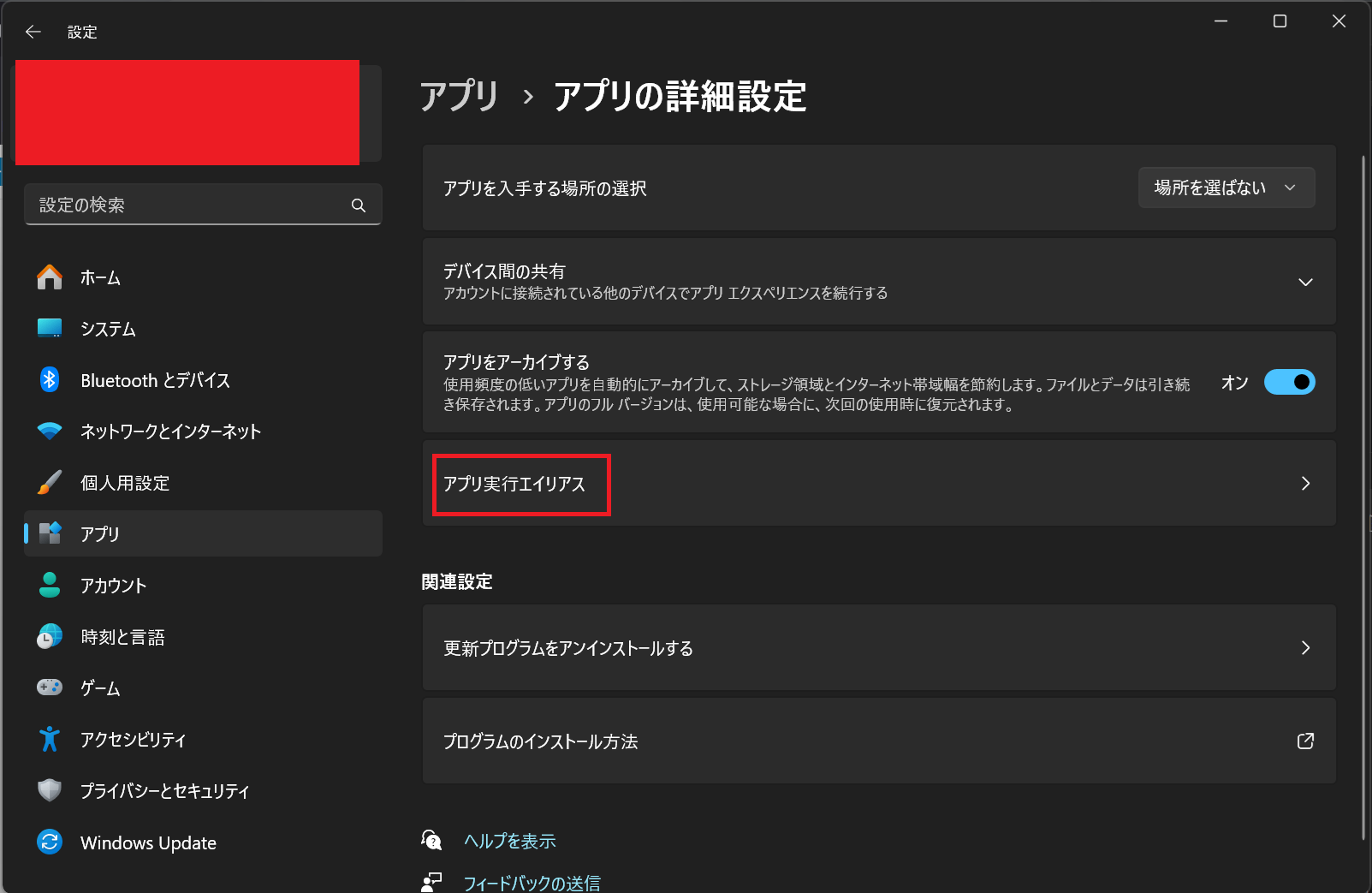Screen dimensions: 1372x893
Task: Open the 場所を選ばない dropdown
Action: pos(1226,188)
